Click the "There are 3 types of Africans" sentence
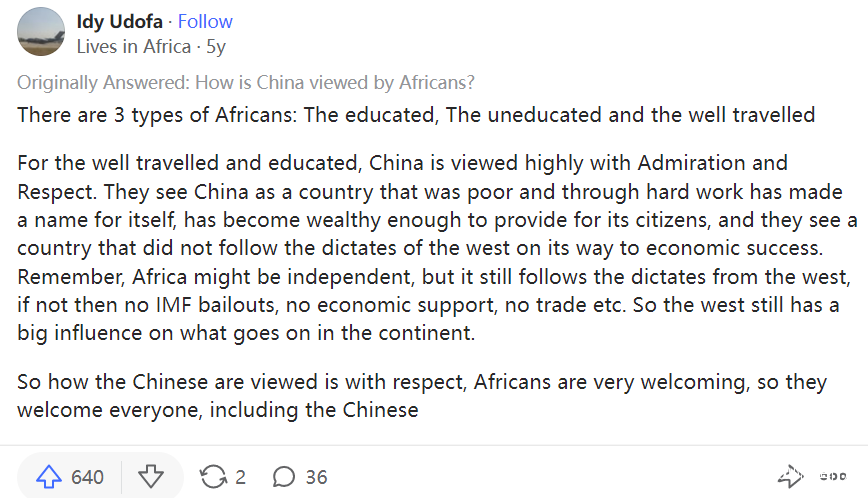 (x=416, y=114)
